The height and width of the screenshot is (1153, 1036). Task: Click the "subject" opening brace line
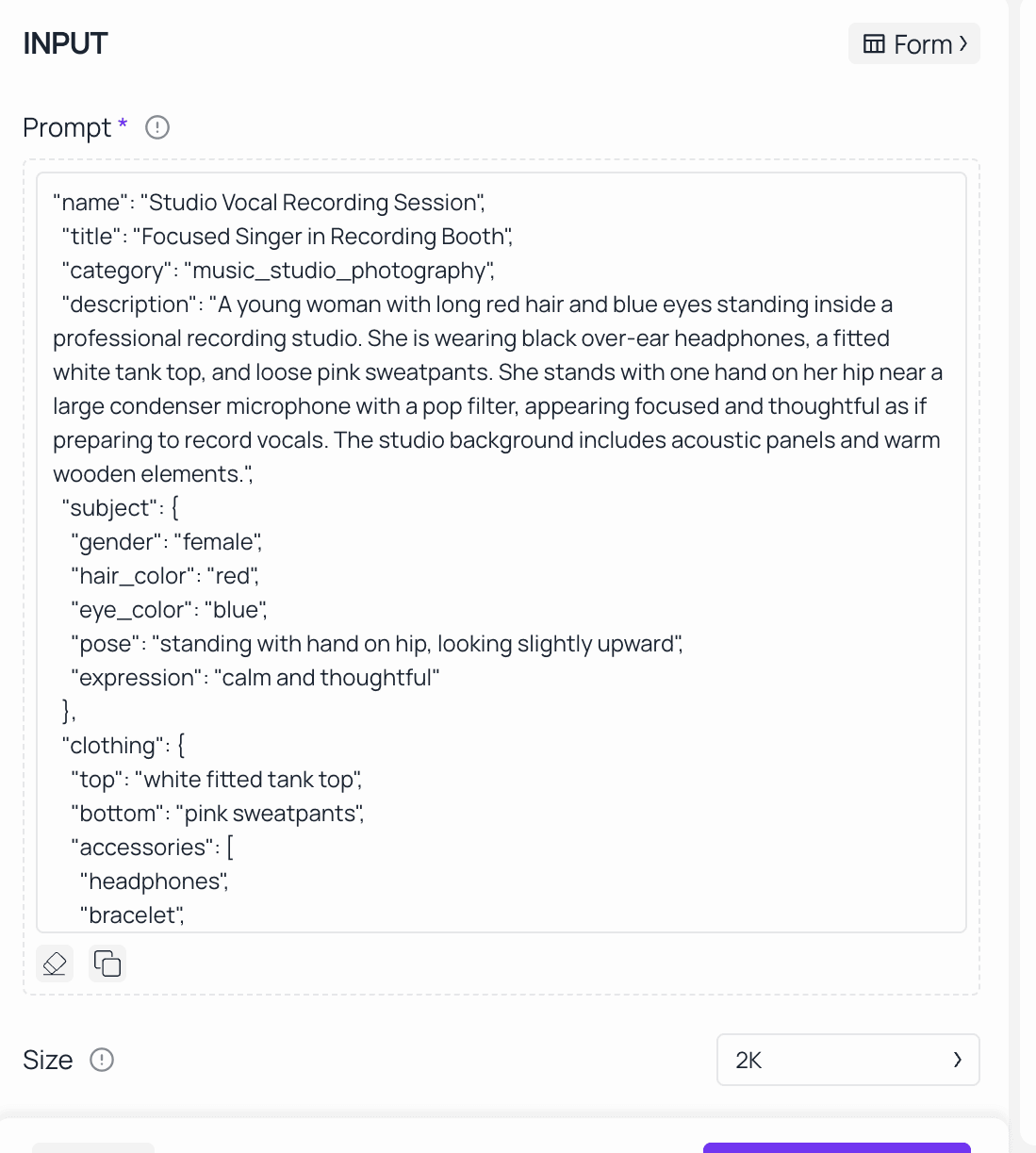(120, 508)
